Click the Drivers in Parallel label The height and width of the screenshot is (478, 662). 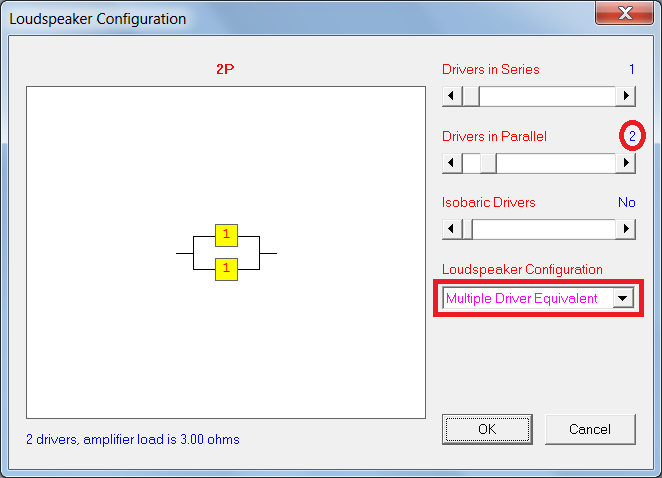[x=494, y=136]
